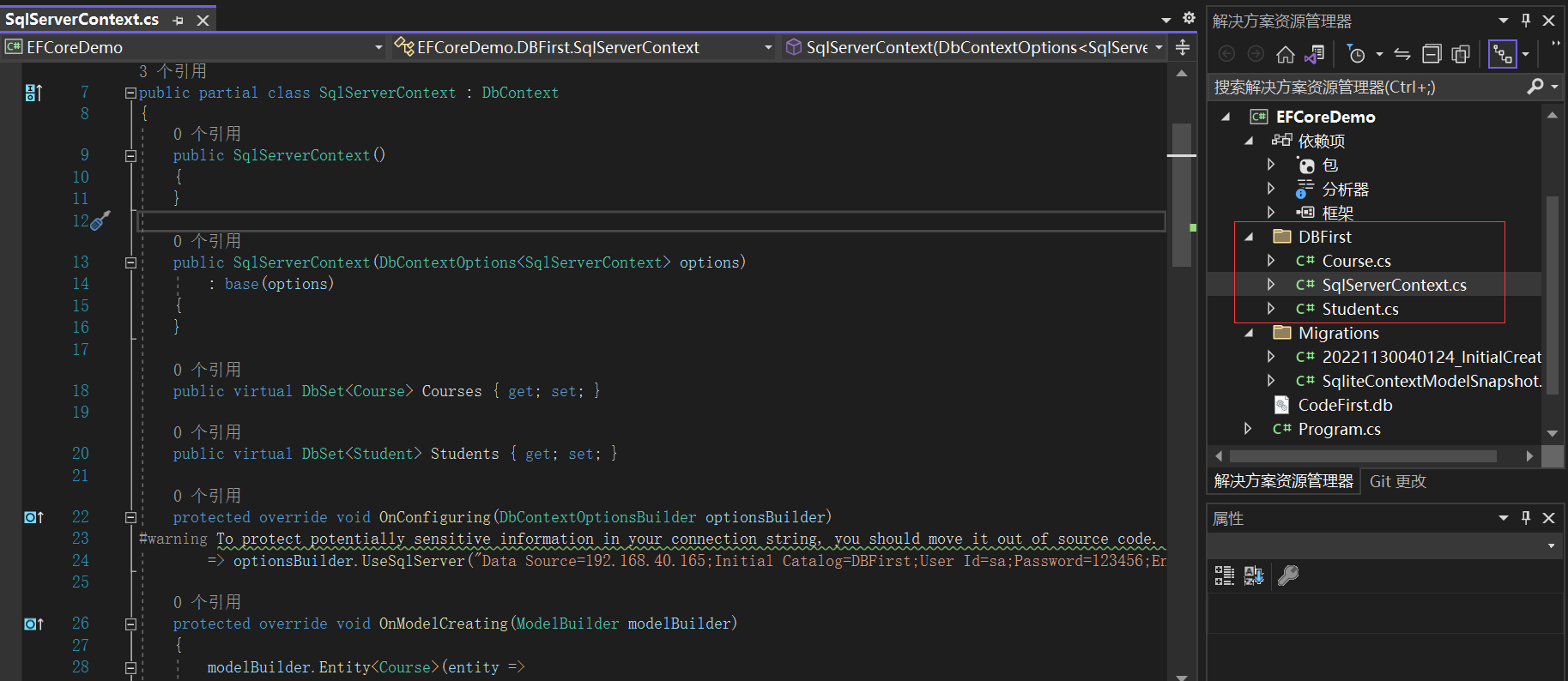The height and width of the screenshot is (681, 1568).
Task: Click the pending changes filter clock icon
Action: point(1356,55)
